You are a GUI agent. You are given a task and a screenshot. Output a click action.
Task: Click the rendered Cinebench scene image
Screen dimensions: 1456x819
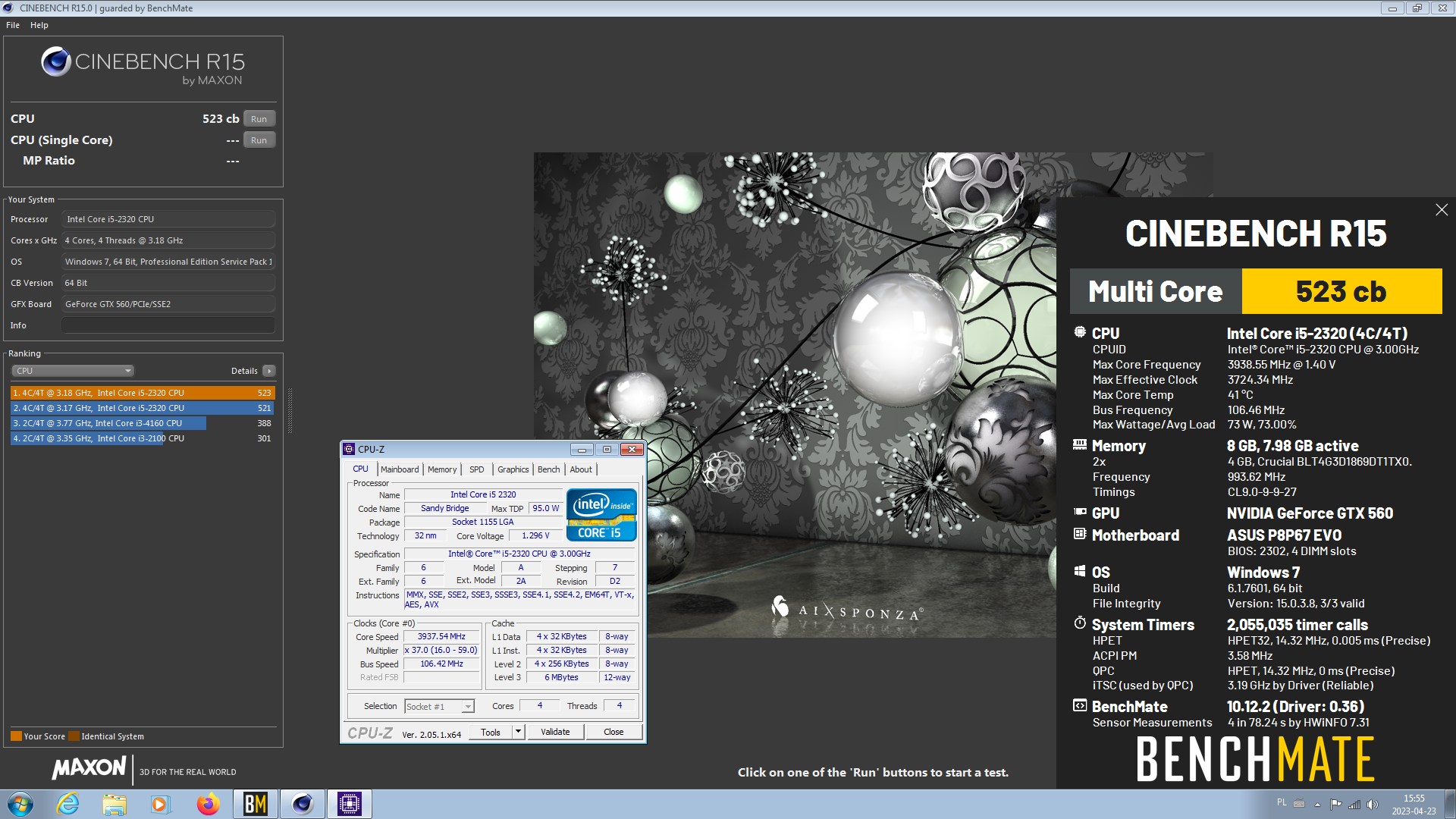[795, 394]
